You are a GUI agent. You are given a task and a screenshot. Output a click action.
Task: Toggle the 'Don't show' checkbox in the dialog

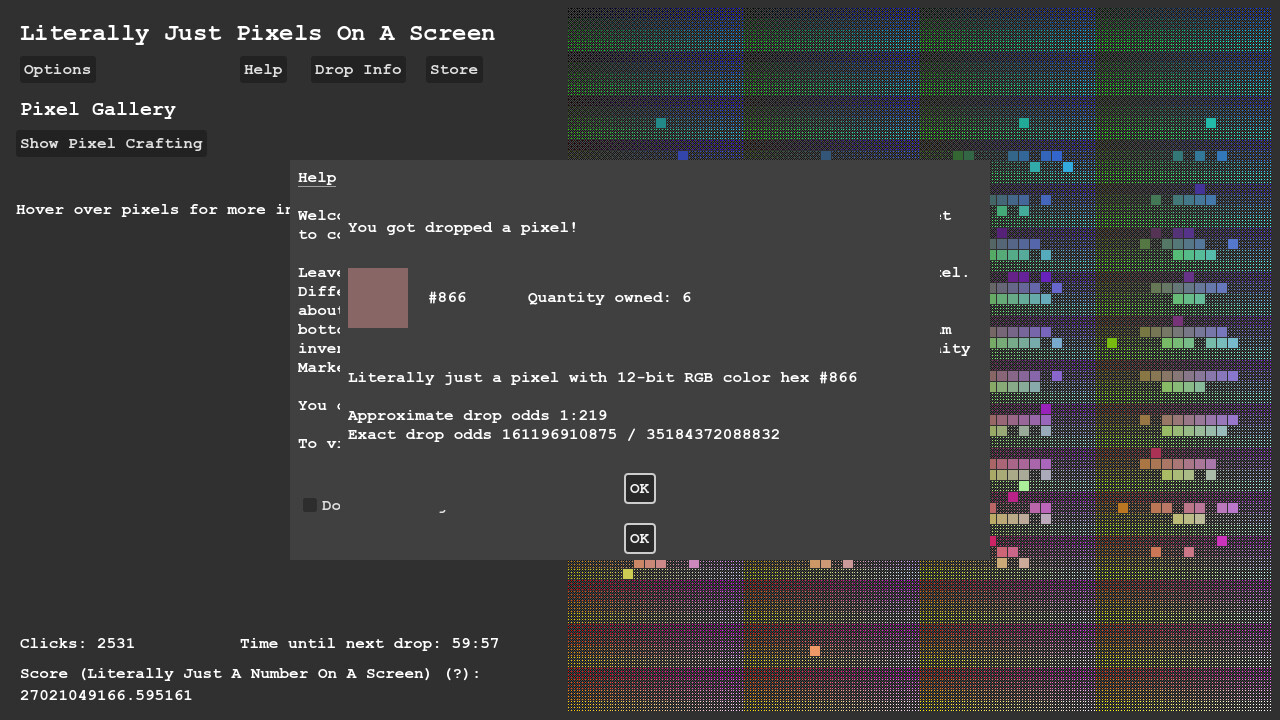[310, 505]
